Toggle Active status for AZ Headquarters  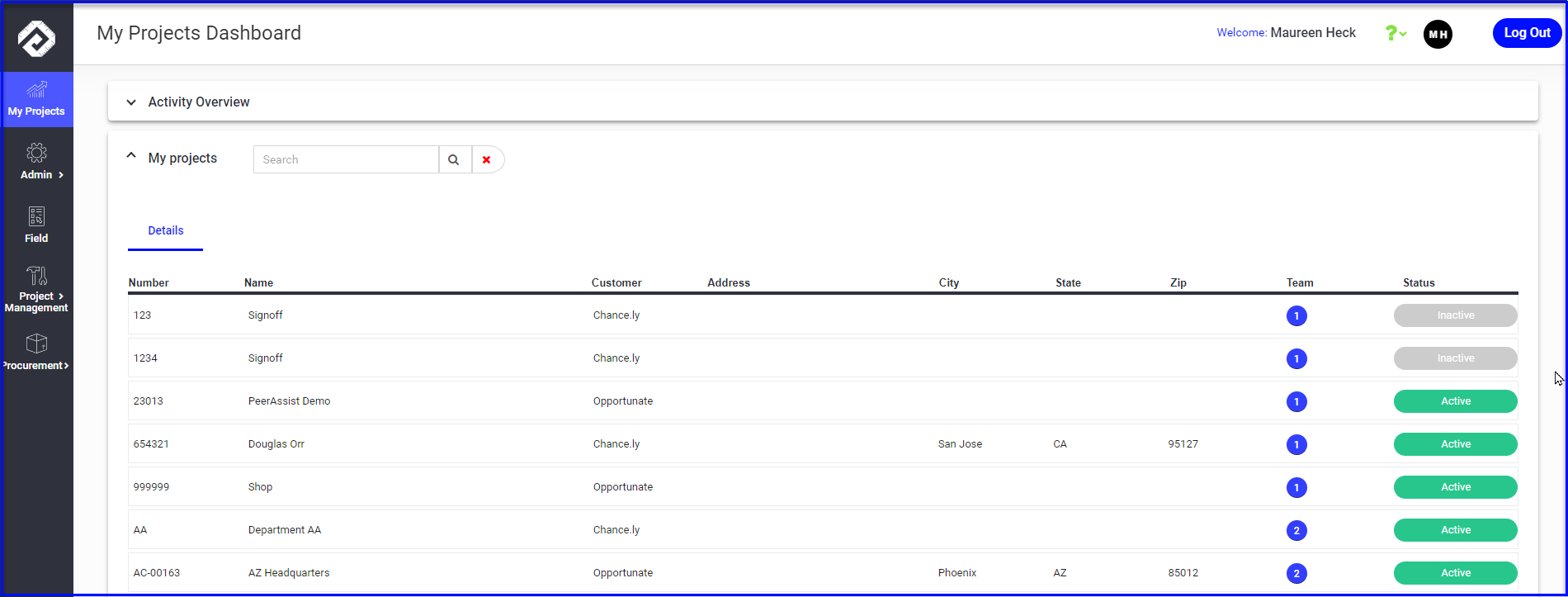click(1456, 573)
